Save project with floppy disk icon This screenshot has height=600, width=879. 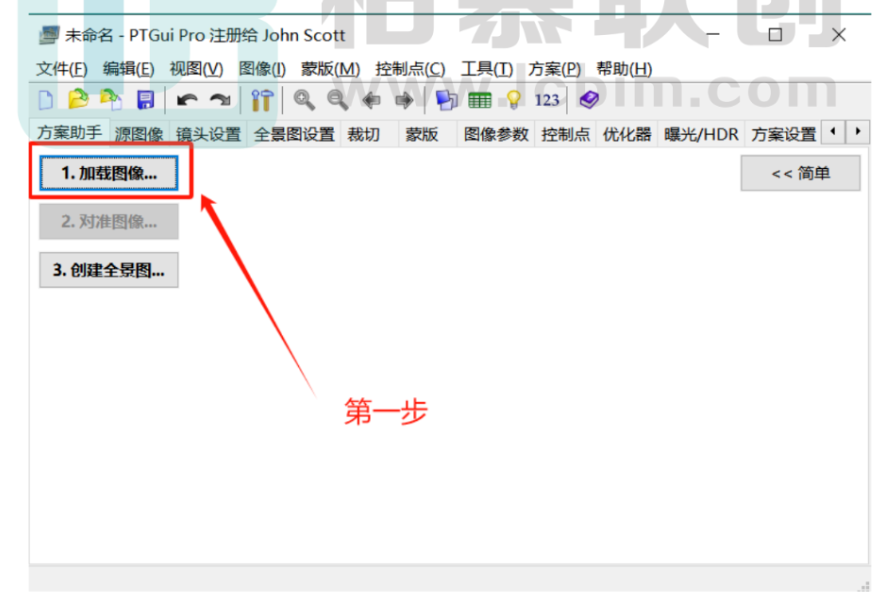[x=146, y=100]
